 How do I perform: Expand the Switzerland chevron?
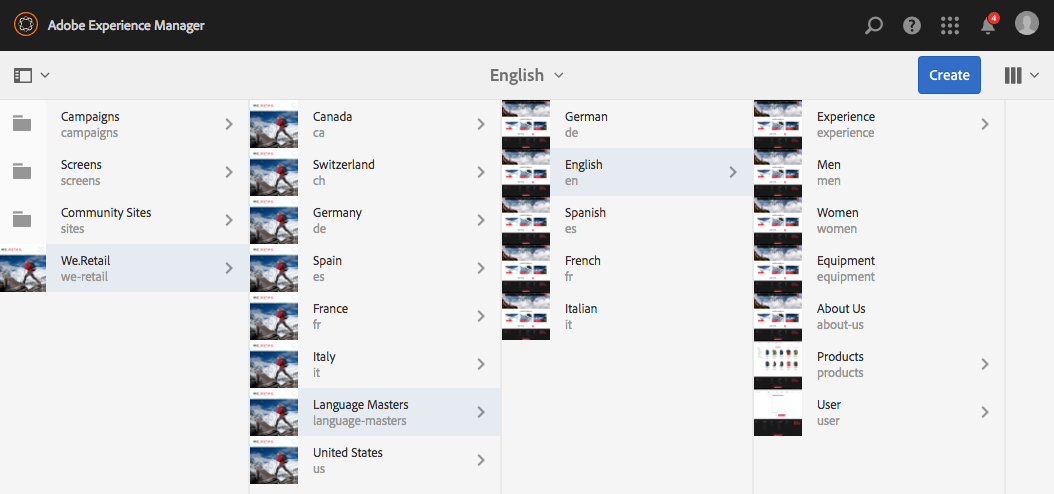coord(481,172)
